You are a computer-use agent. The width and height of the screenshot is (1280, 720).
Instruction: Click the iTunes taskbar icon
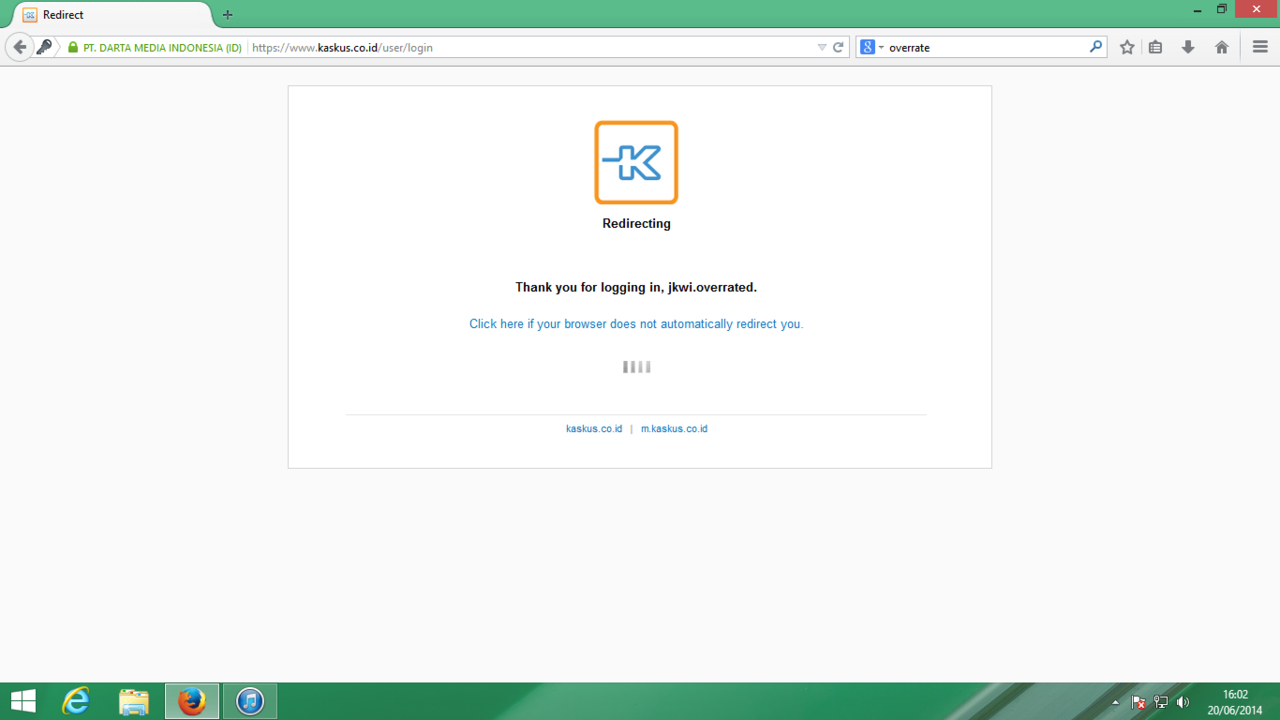(x=250, y=701)
